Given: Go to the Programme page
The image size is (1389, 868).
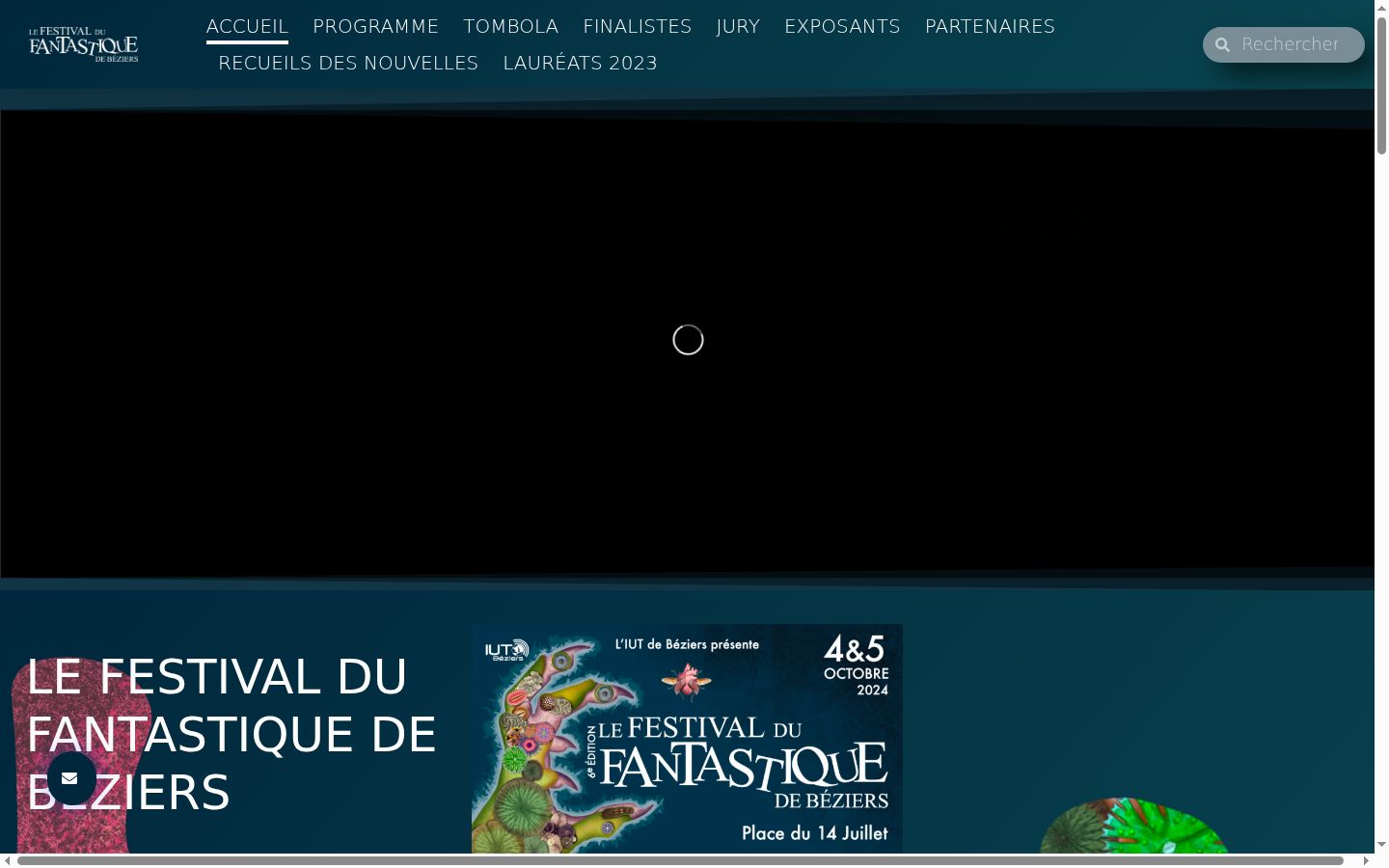Looking at the screenshot, I should (376, 27).
